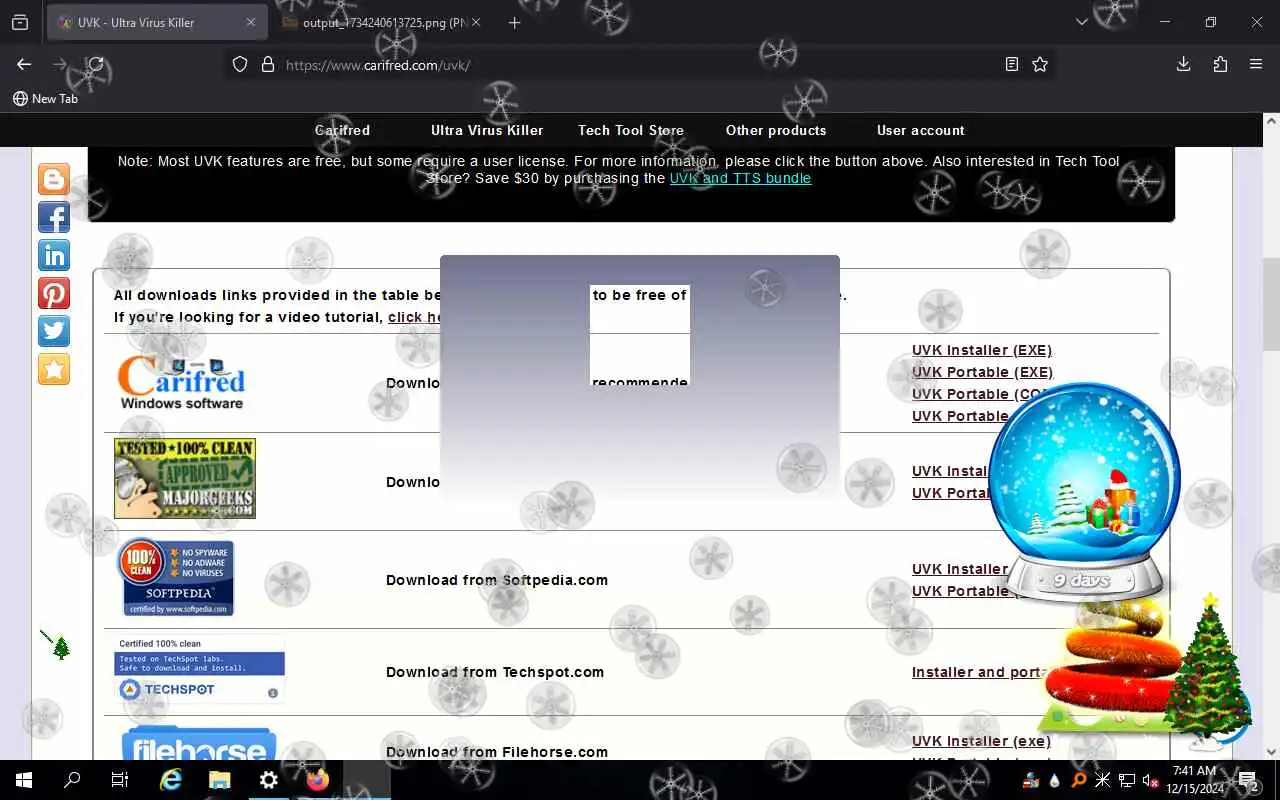This screenshot has height=800, width=1280.
Task: Click Download from Filehorse.com text
Action: [497, 752]
